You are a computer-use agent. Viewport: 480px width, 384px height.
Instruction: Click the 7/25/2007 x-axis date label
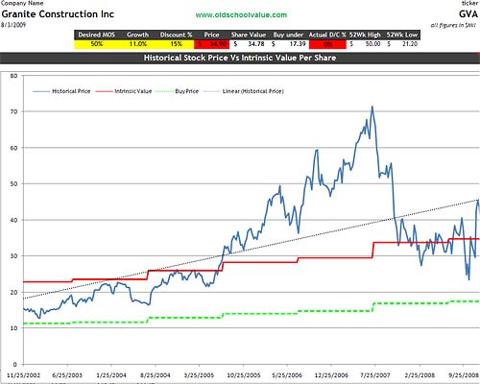(x=375, y=375)
